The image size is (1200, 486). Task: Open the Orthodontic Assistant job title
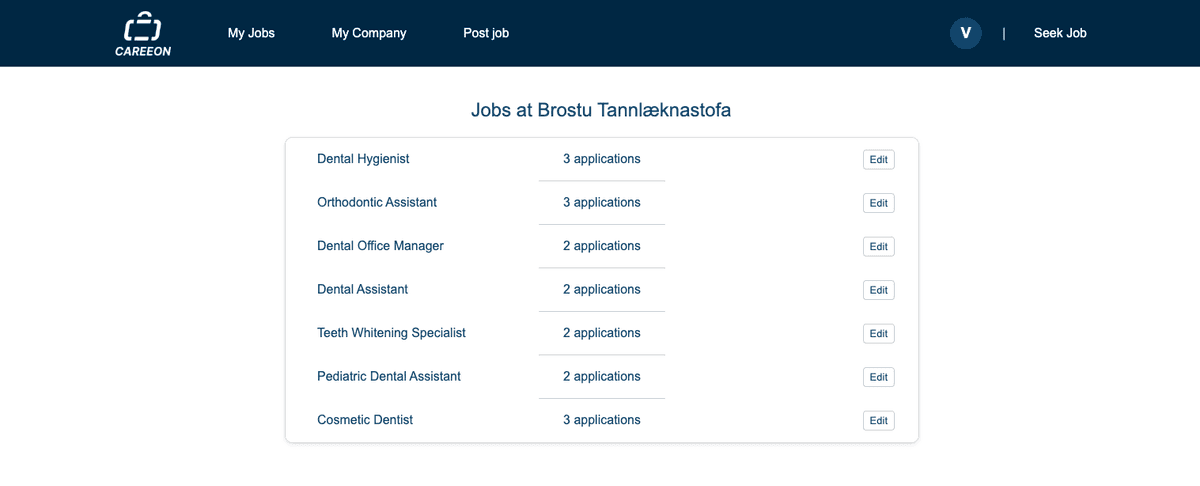(377, 202)
